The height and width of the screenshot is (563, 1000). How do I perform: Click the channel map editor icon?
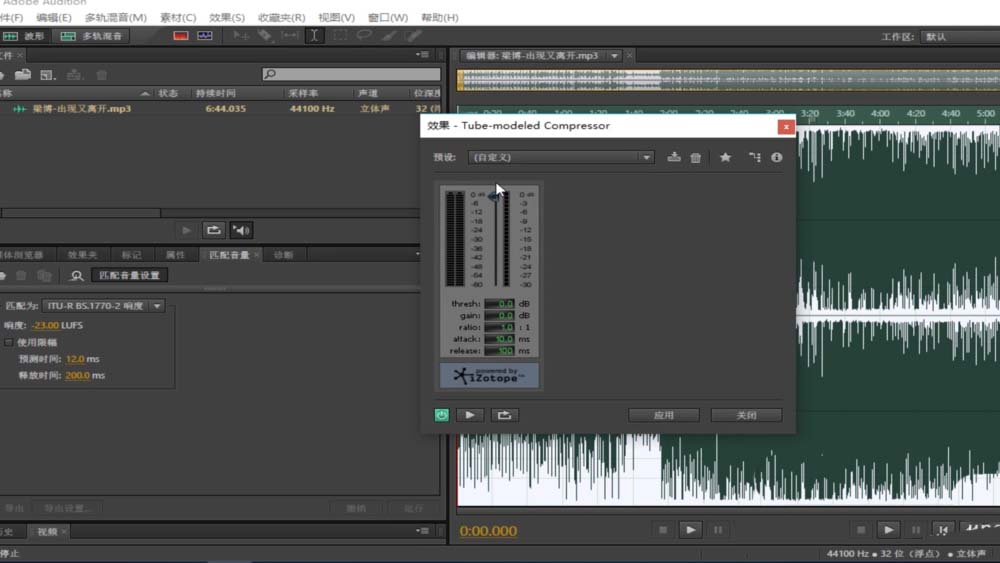(754, 157)
